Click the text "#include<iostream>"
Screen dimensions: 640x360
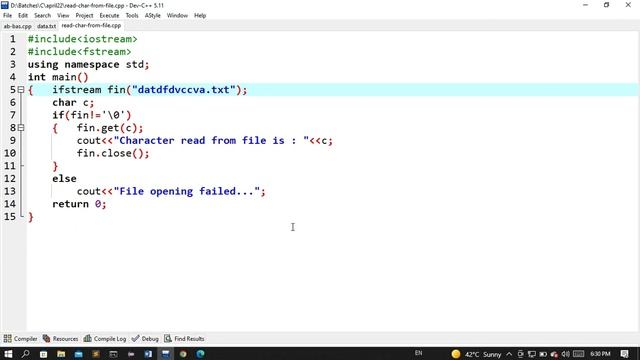[x=82, y=39]
